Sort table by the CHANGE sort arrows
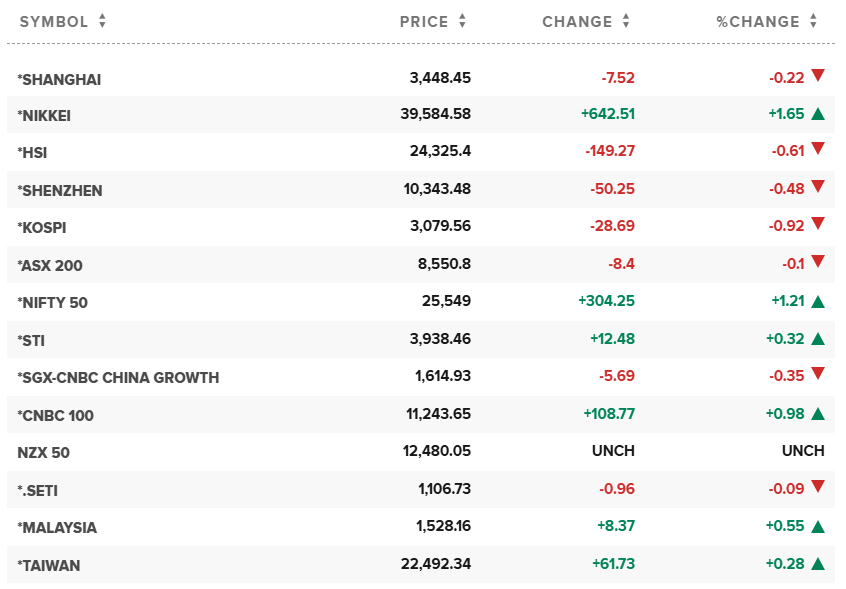Screen dimensions: 846x589 tap(626, 21)
